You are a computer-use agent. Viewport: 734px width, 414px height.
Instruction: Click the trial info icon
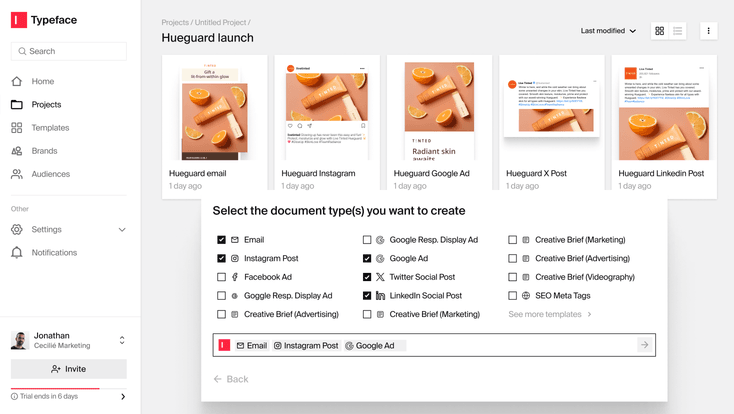[15, 397]
